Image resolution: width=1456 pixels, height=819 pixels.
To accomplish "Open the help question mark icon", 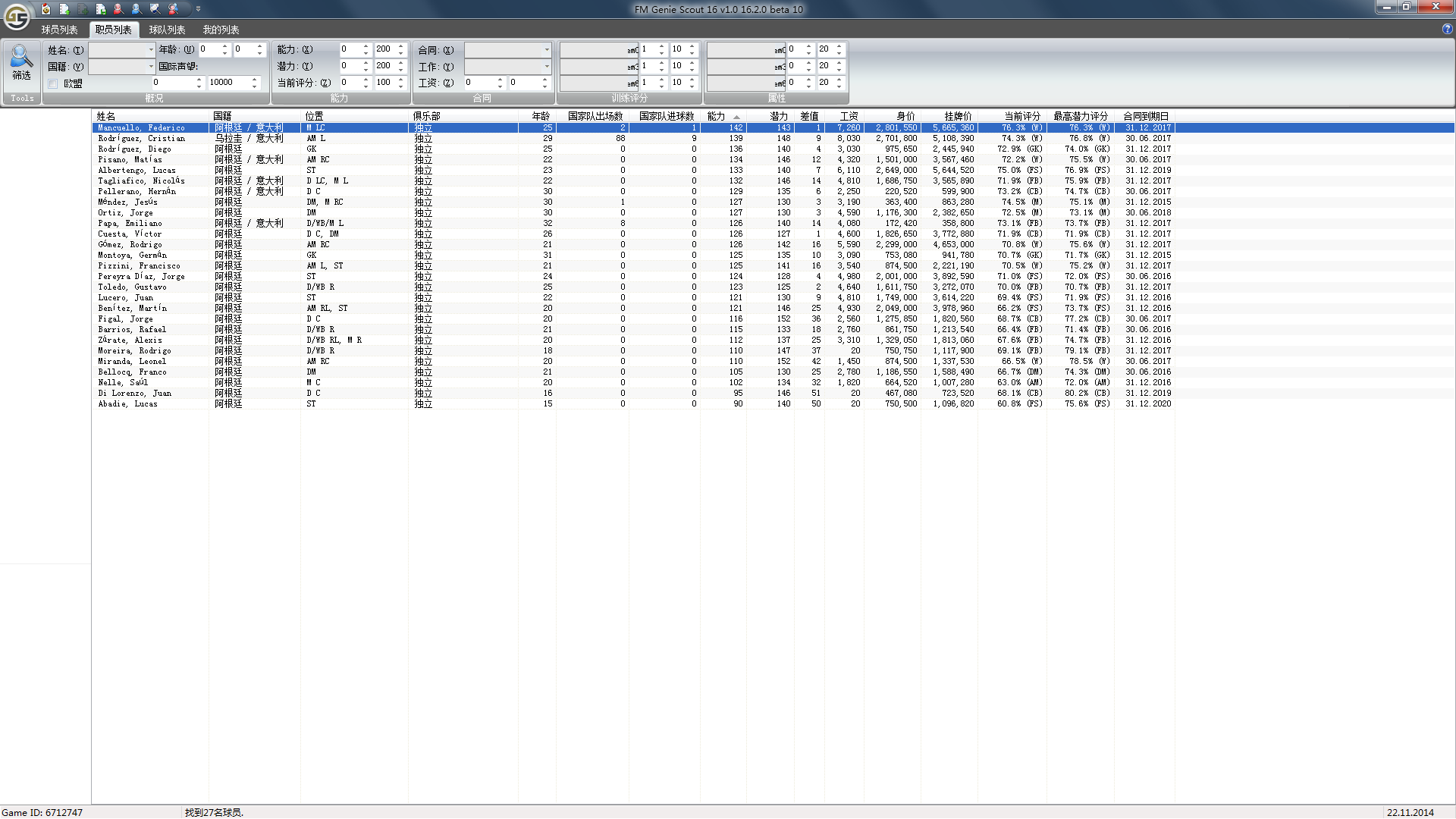I will (1447, 29).
